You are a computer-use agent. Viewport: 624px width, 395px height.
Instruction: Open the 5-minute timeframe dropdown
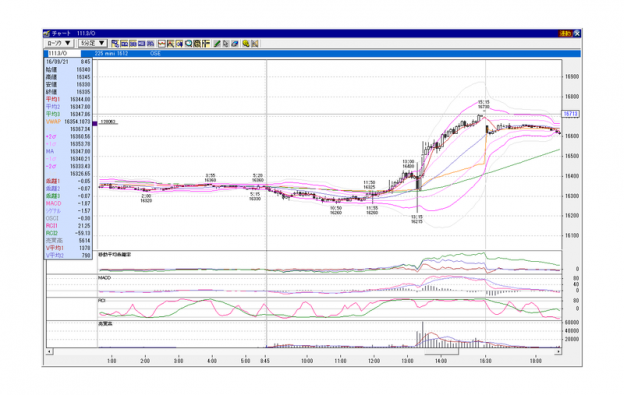pos(92,43)
